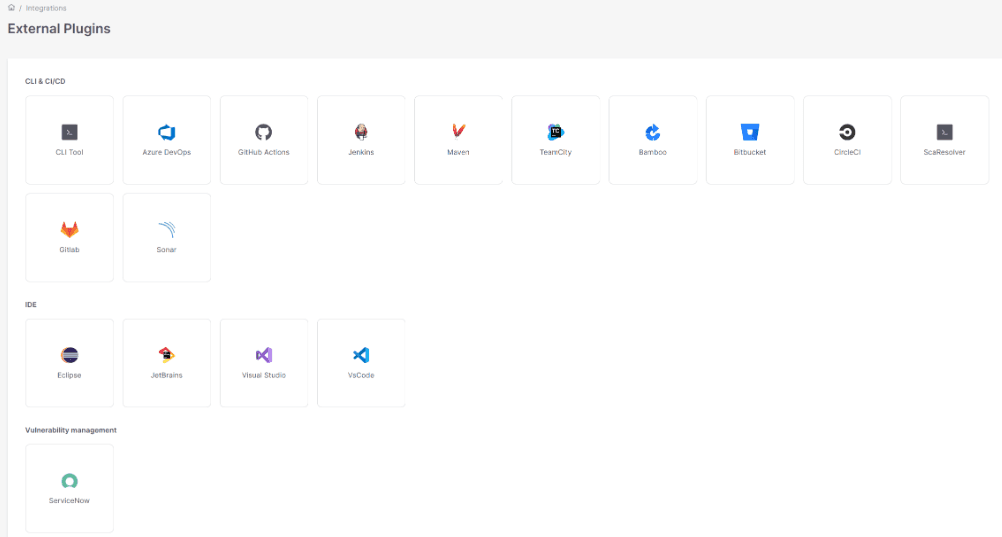The height and width of the screenshot is (537, 1002).
Task: Open the Visual Studio plugin card
Action: [x=264, y=363]
